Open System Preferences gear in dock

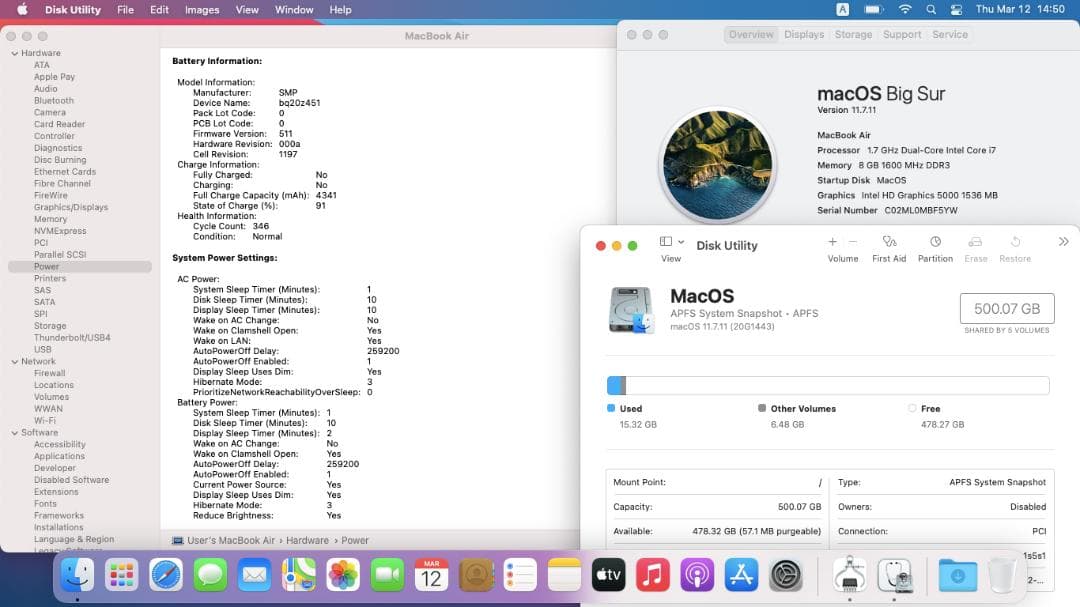785,575
